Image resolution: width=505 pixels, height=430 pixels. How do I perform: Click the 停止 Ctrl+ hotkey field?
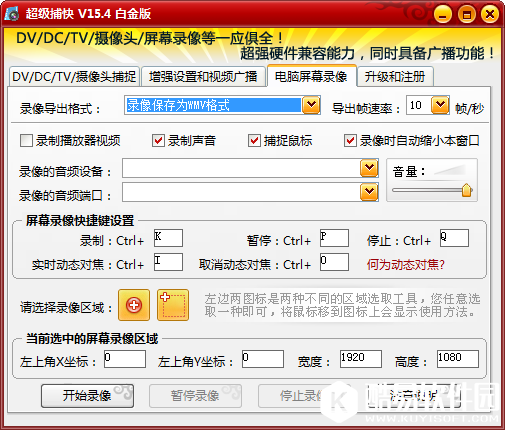tap(454, 238)
